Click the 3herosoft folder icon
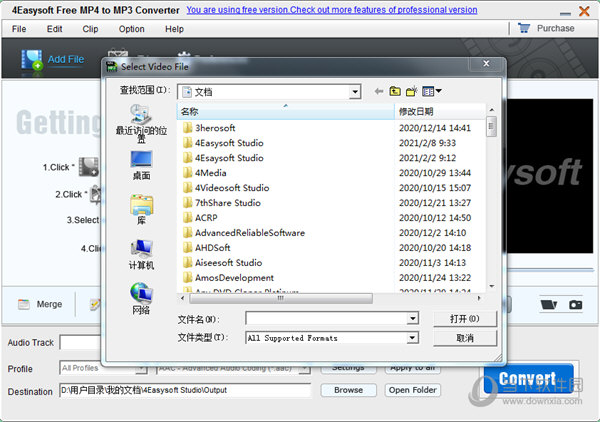The image size is (600, 422). coord(187,128)
